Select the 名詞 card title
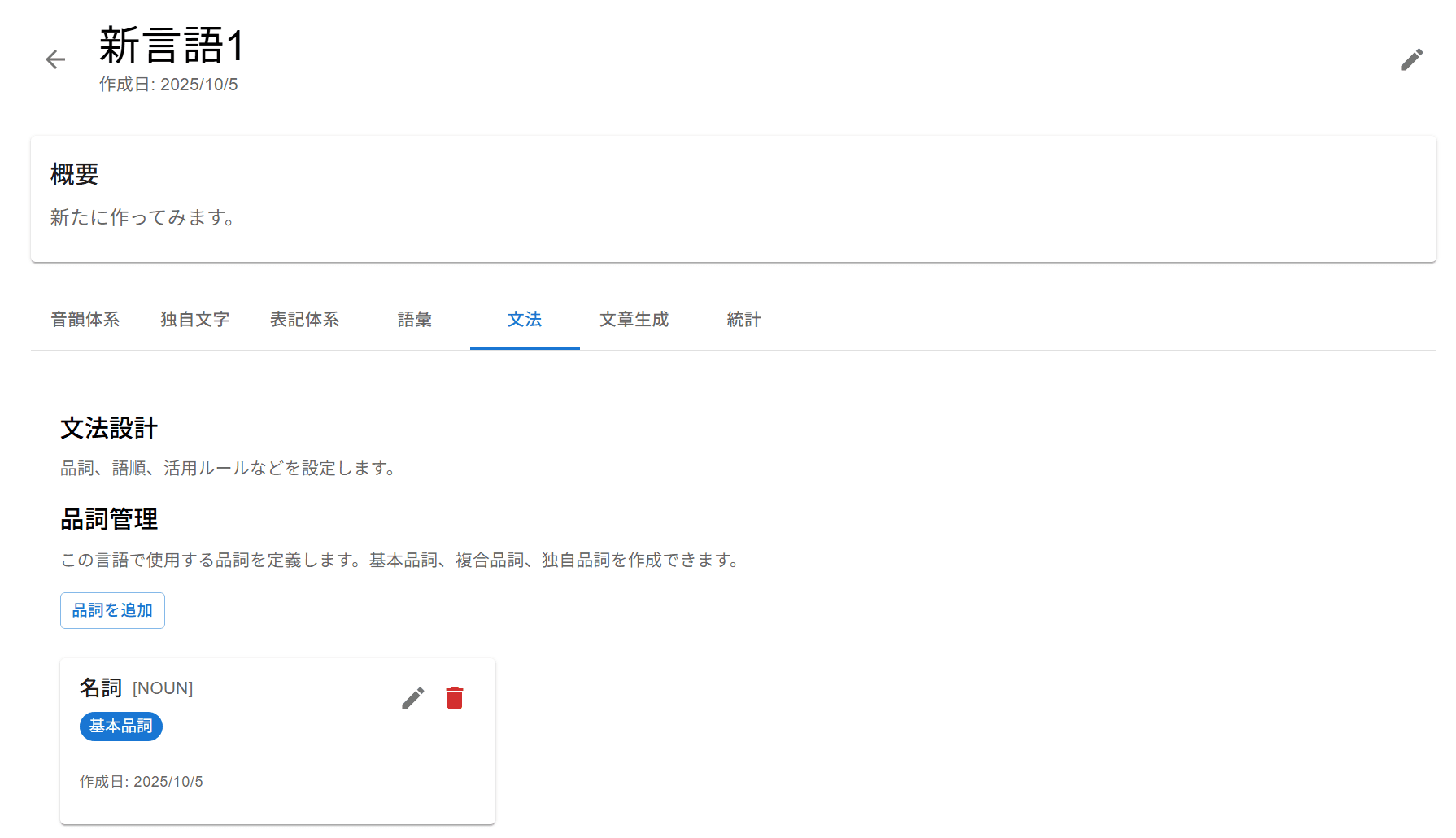The width and height of the screenshot is (1456, 838). pos(101,688)
